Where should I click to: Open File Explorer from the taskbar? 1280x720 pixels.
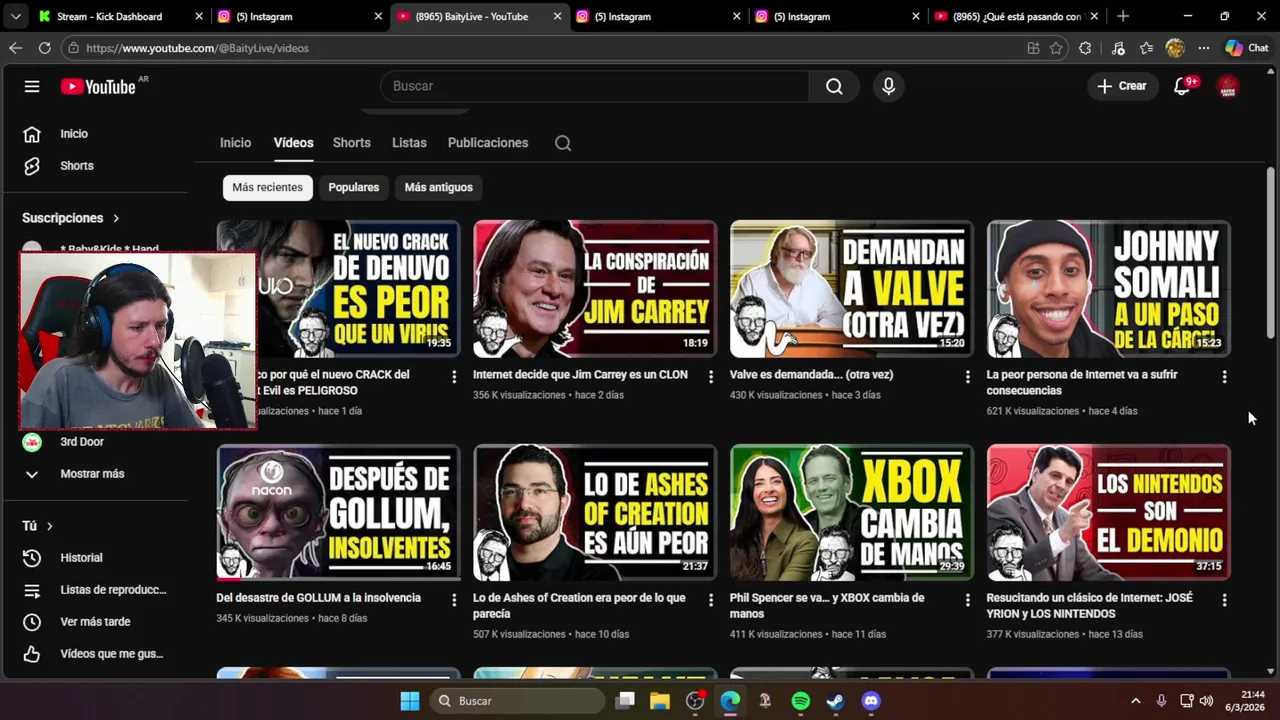point(660,701)
